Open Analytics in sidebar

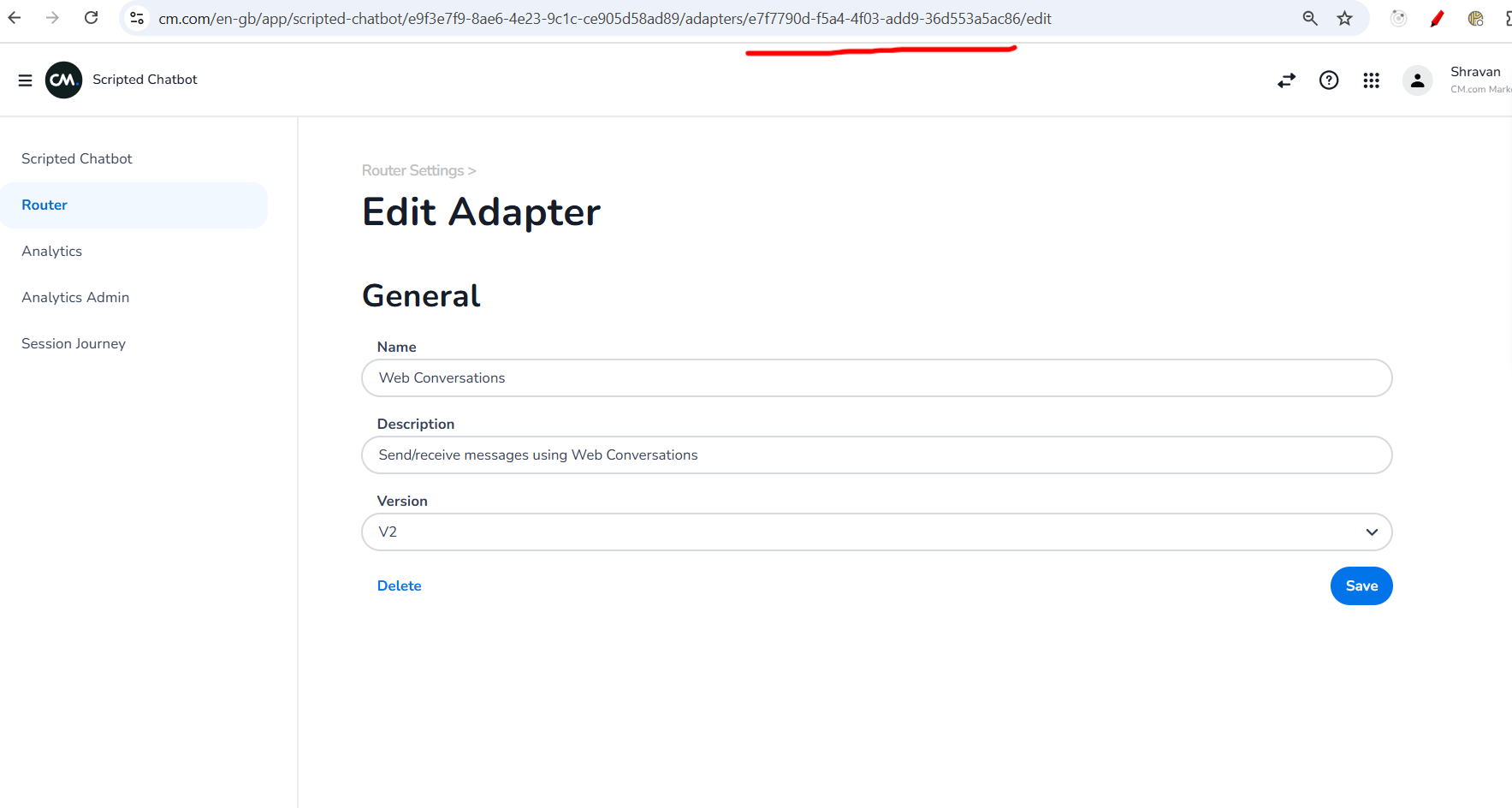[x=52, y=252]
